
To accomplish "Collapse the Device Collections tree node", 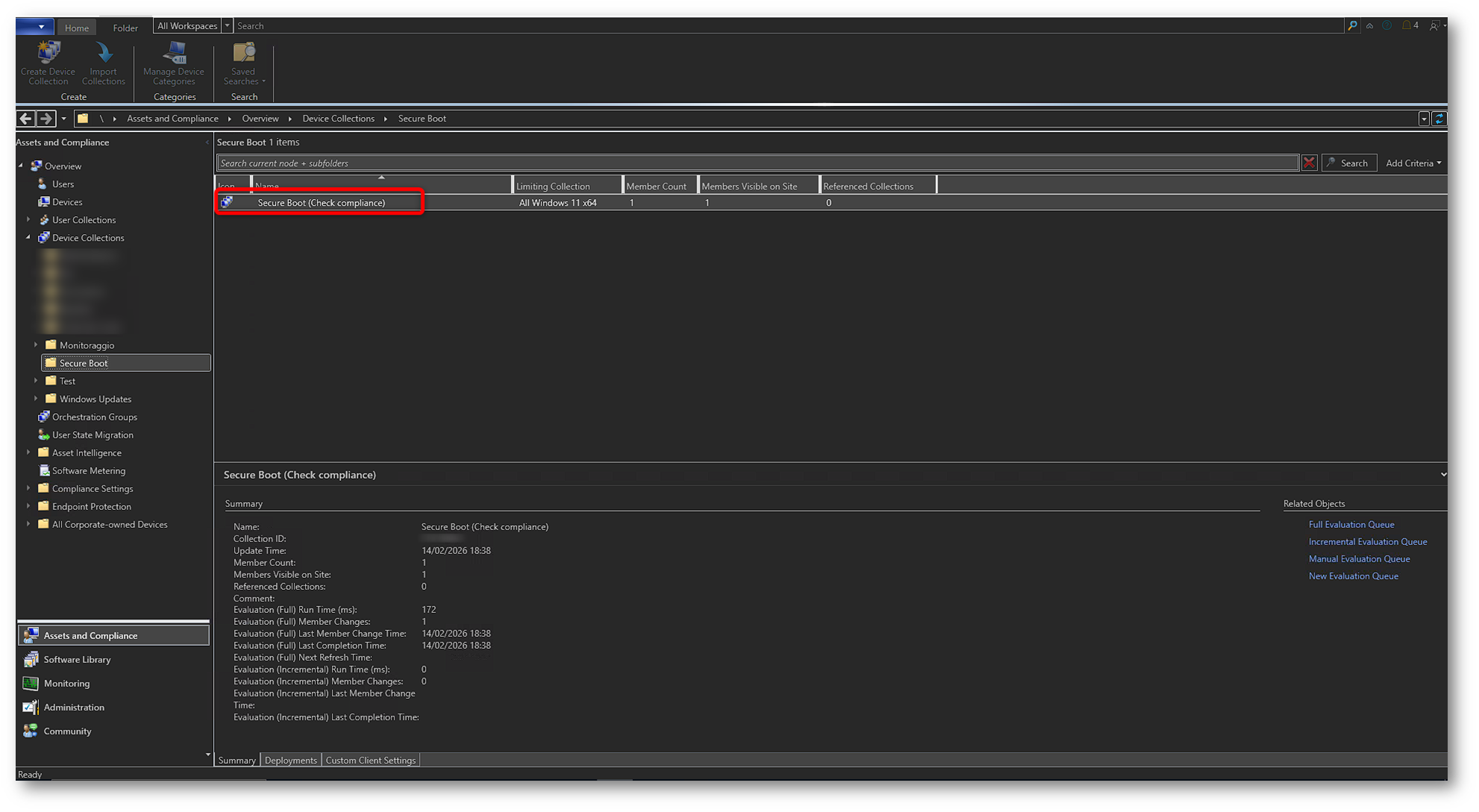I will click(x=28, y=238).
